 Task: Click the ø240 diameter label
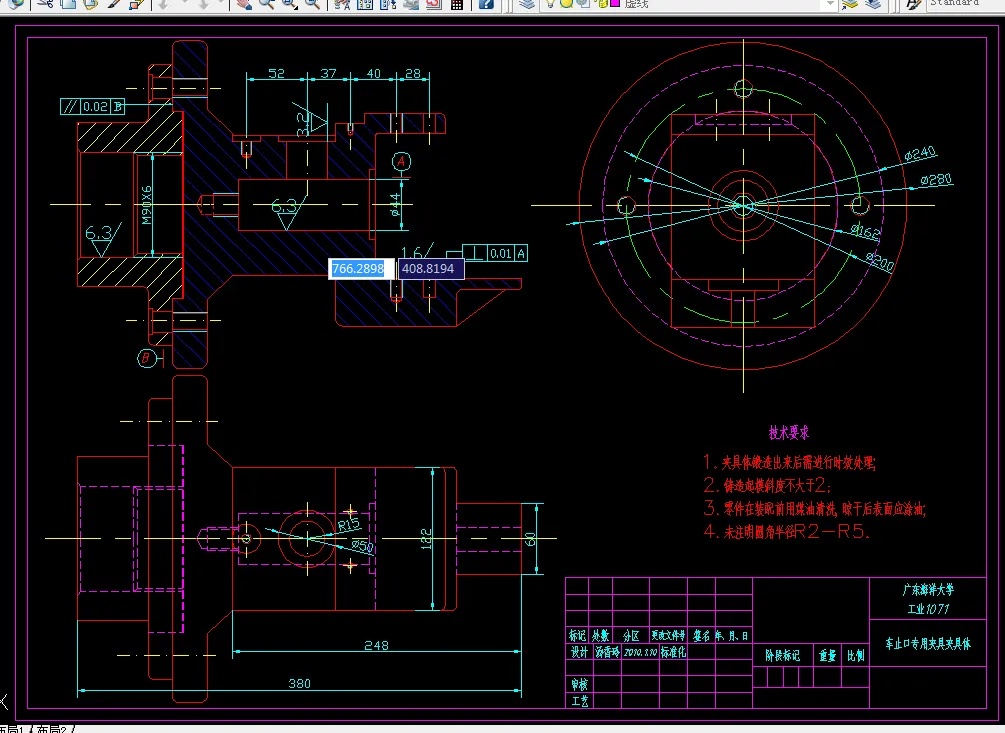click(x=920, y=154)
